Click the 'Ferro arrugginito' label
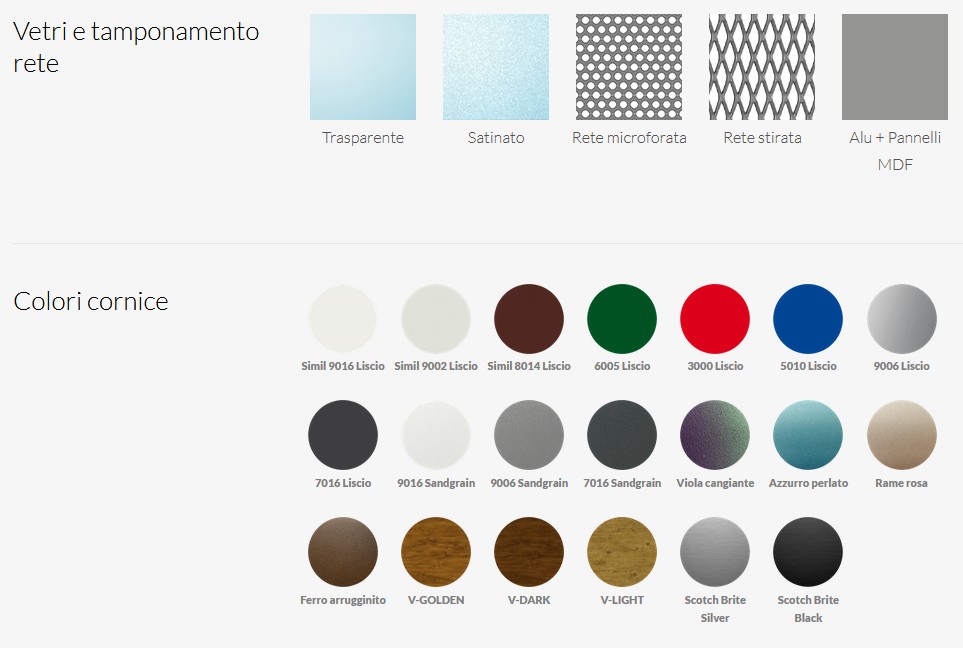This screenshot has width=963, height=648. 343,600
